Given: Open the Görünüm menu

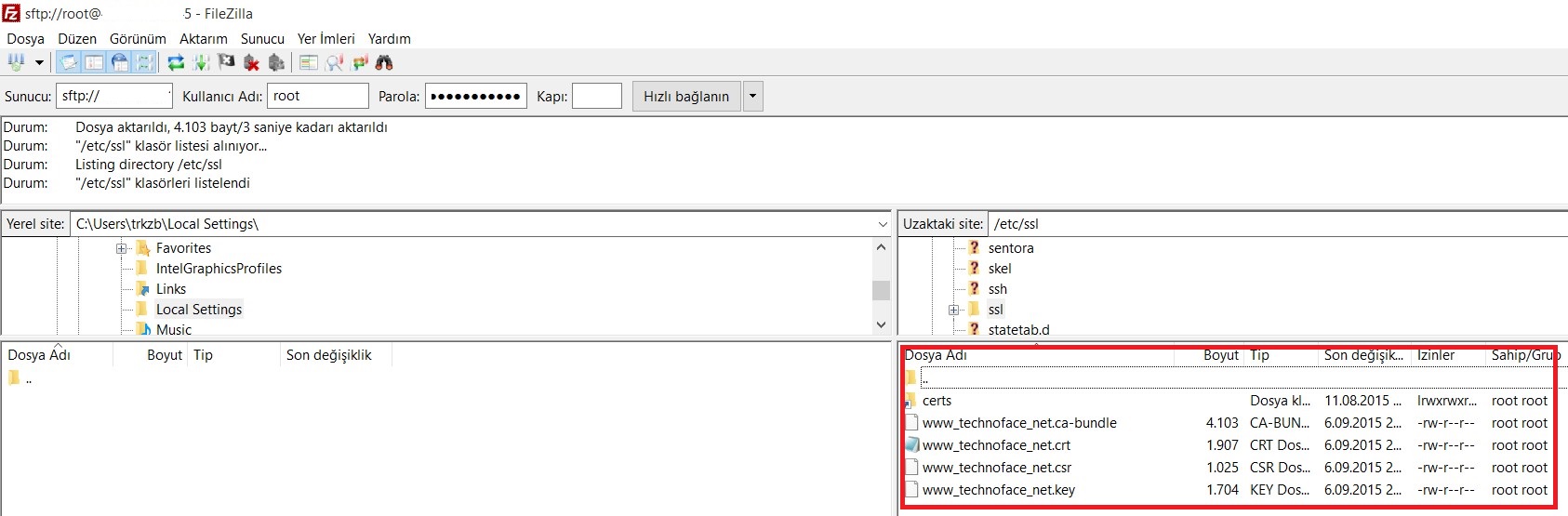Looking at the screenshot, I should (138, 39).
